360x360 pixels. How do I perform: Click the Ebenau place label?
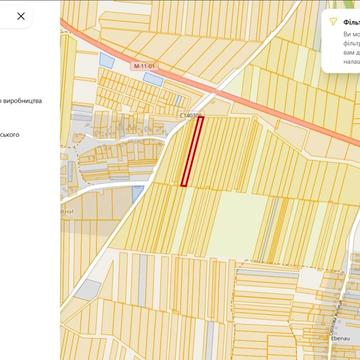pyautogui.click(x=341, y=338)
